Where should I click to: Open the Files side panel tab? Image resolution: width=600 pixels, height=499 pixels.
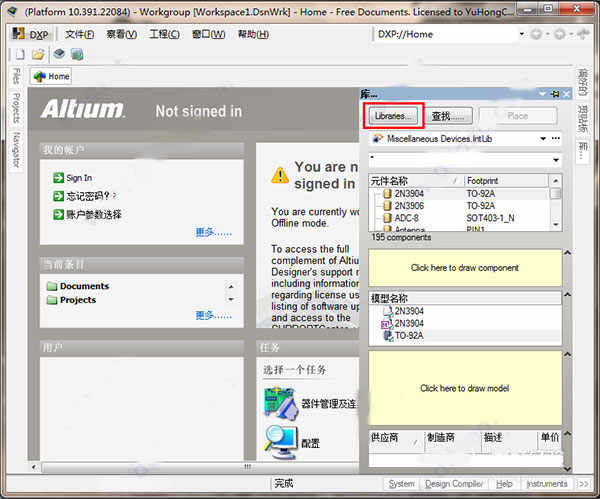pos(16,76)
